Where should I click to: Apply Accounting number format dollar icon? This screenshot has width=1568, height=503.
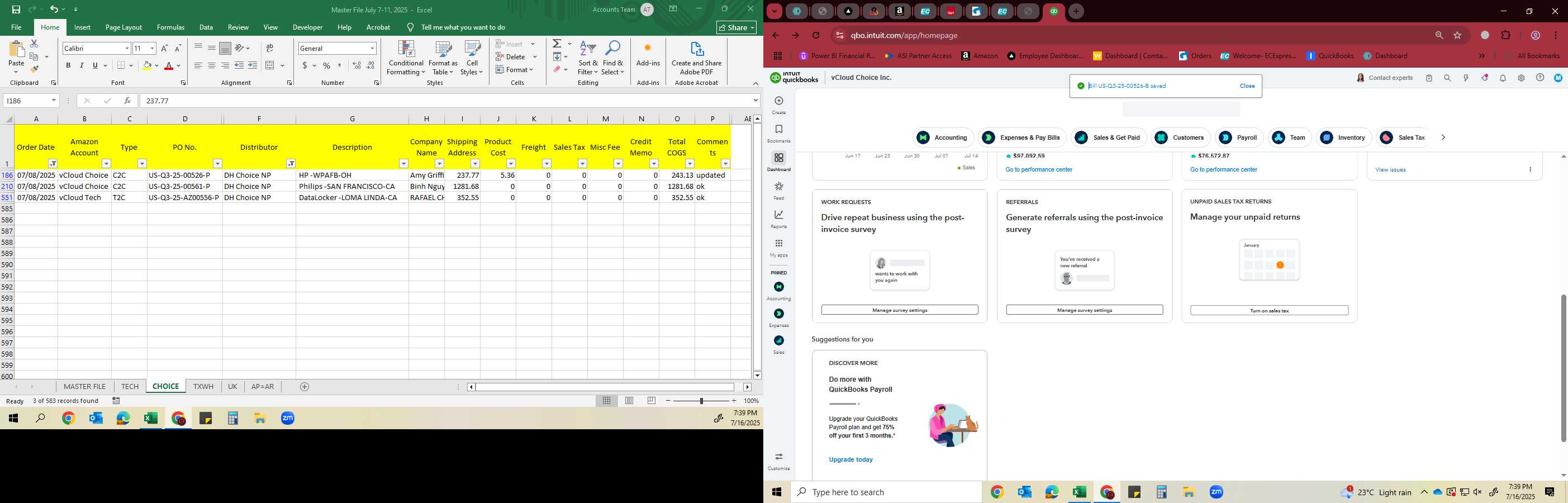pyautogui.click(x=305, y=66)
